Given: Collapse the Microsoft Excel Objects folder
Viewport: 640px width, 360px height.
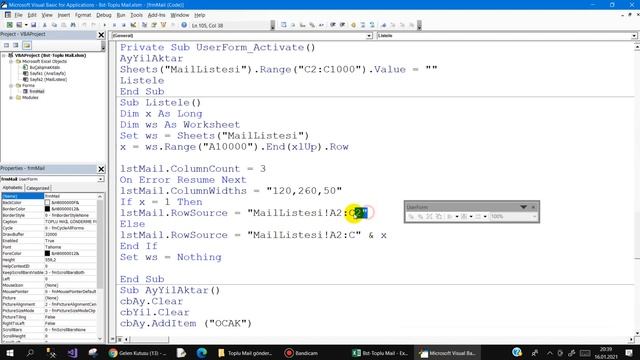Looking at the screenshot, I should [11, 61].
